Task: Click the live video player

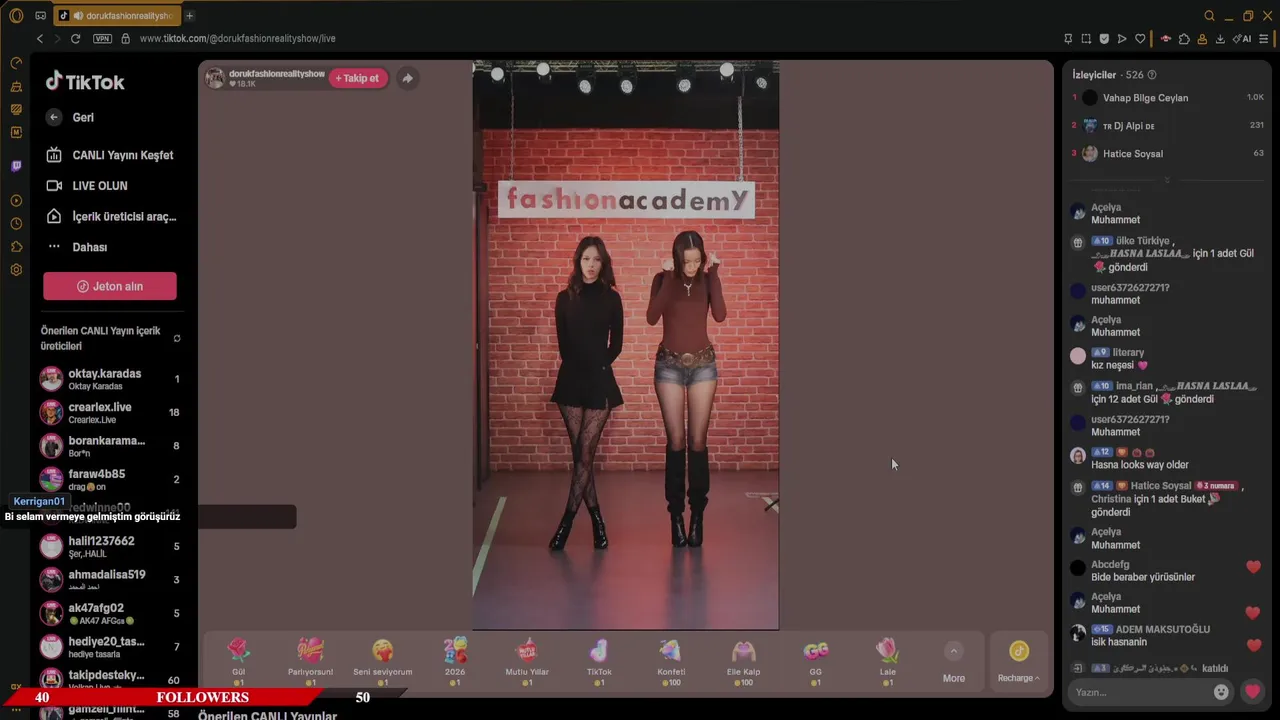Action: 625,346
